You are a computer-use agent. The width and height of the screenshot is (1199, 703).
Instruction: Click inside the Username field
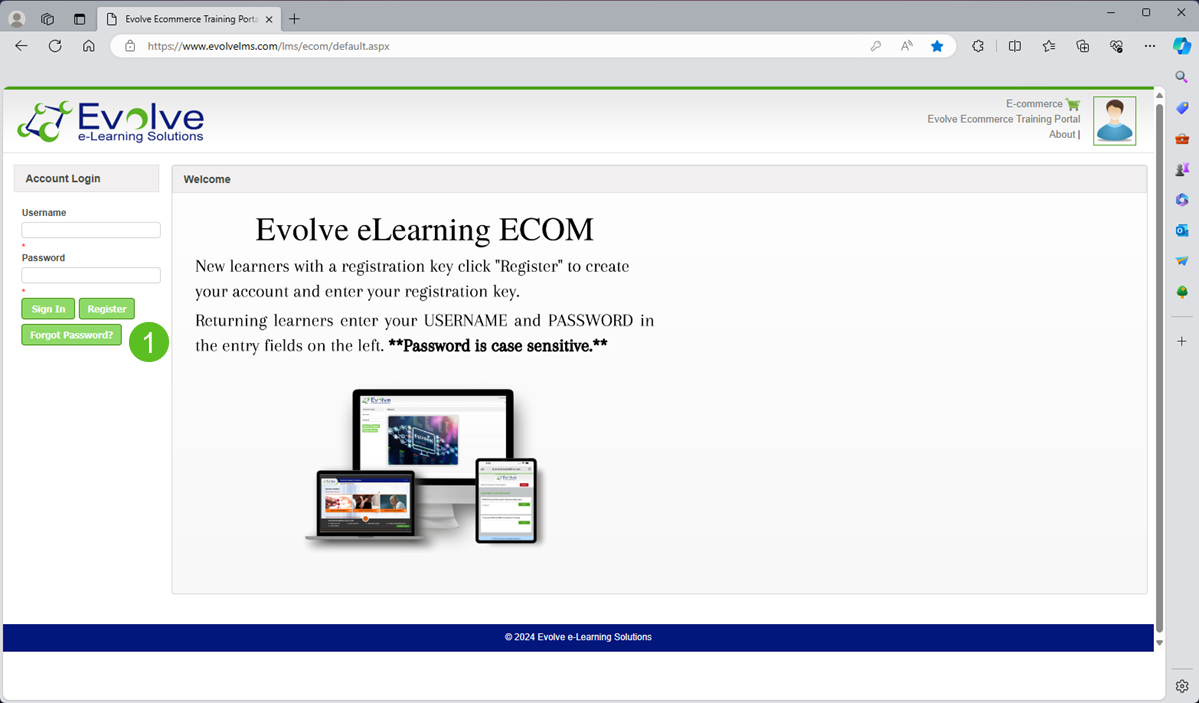pos(90,230)
